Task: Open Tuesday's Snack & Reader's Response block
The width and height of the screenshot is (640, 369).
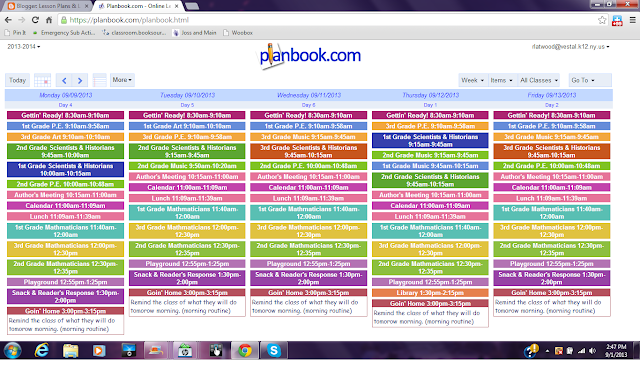Action: pos(187,278)
